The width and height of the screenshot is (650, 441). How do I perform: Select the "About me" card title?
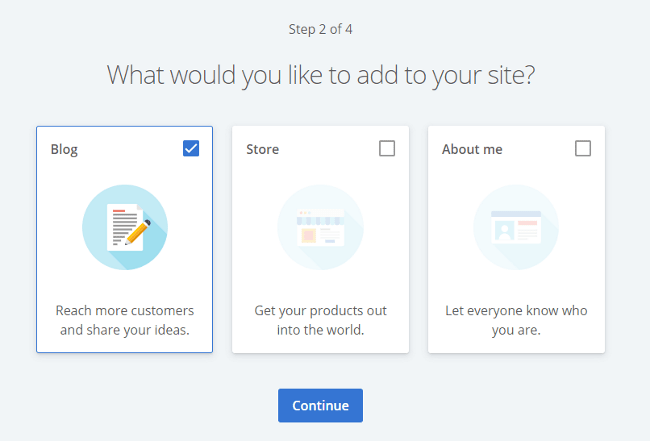[x=472, y=149]
